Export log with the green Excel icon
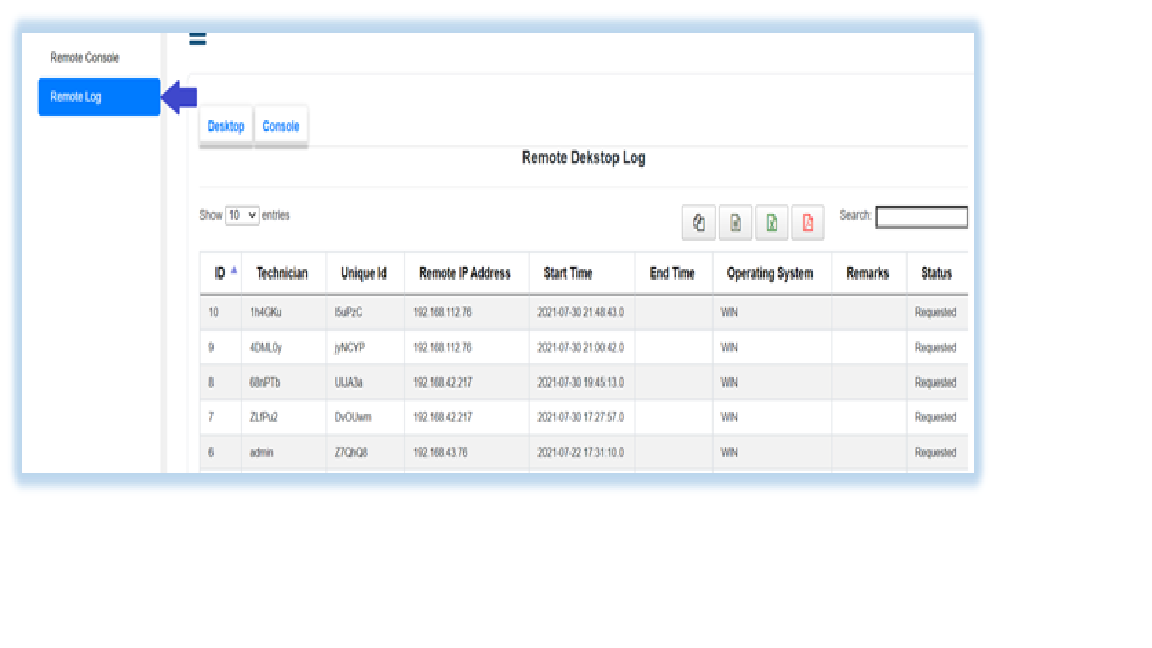The height and width of the screenshot is (648, 1152). pyautogui.click(x=771, y=223)
